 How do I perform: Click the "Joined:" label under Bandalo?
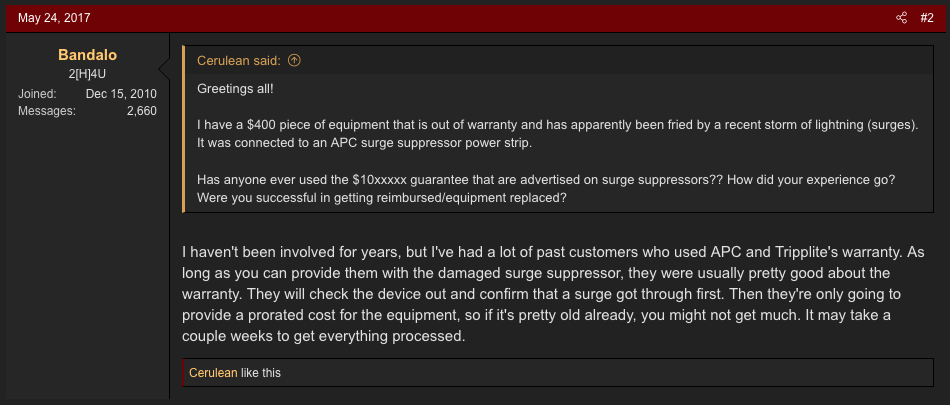[x=37, y=94]
